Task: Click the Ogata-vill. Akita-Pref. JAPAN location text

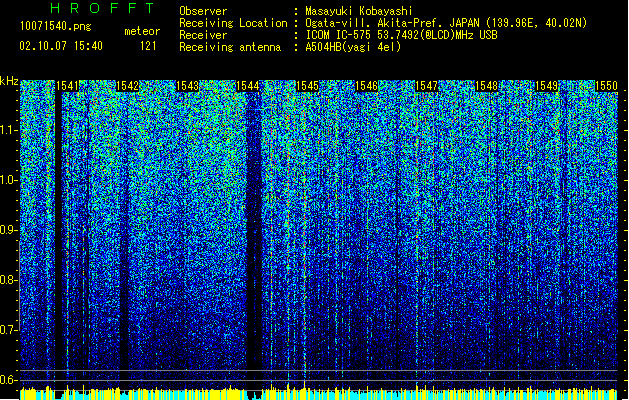Action: coord(446,23)
